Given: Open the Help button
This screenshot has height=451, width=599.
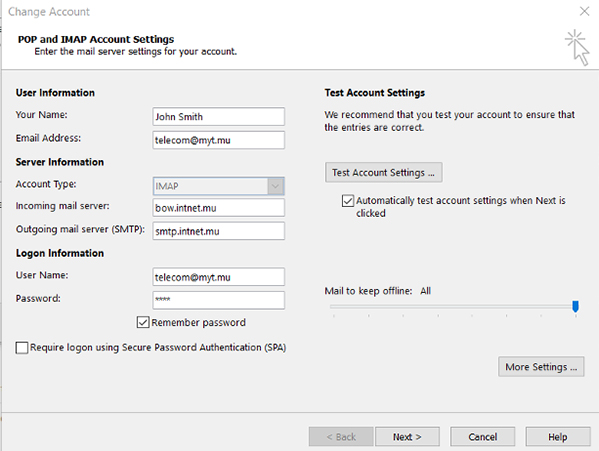Looking at the screenshot, I should click(558, 437).
